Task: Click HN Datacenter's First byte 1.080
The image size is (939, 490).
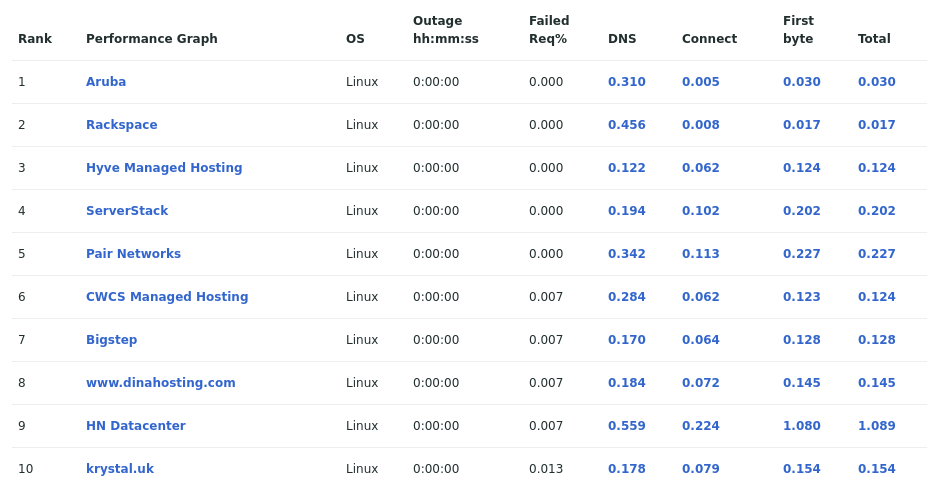Action: [801, 426]
